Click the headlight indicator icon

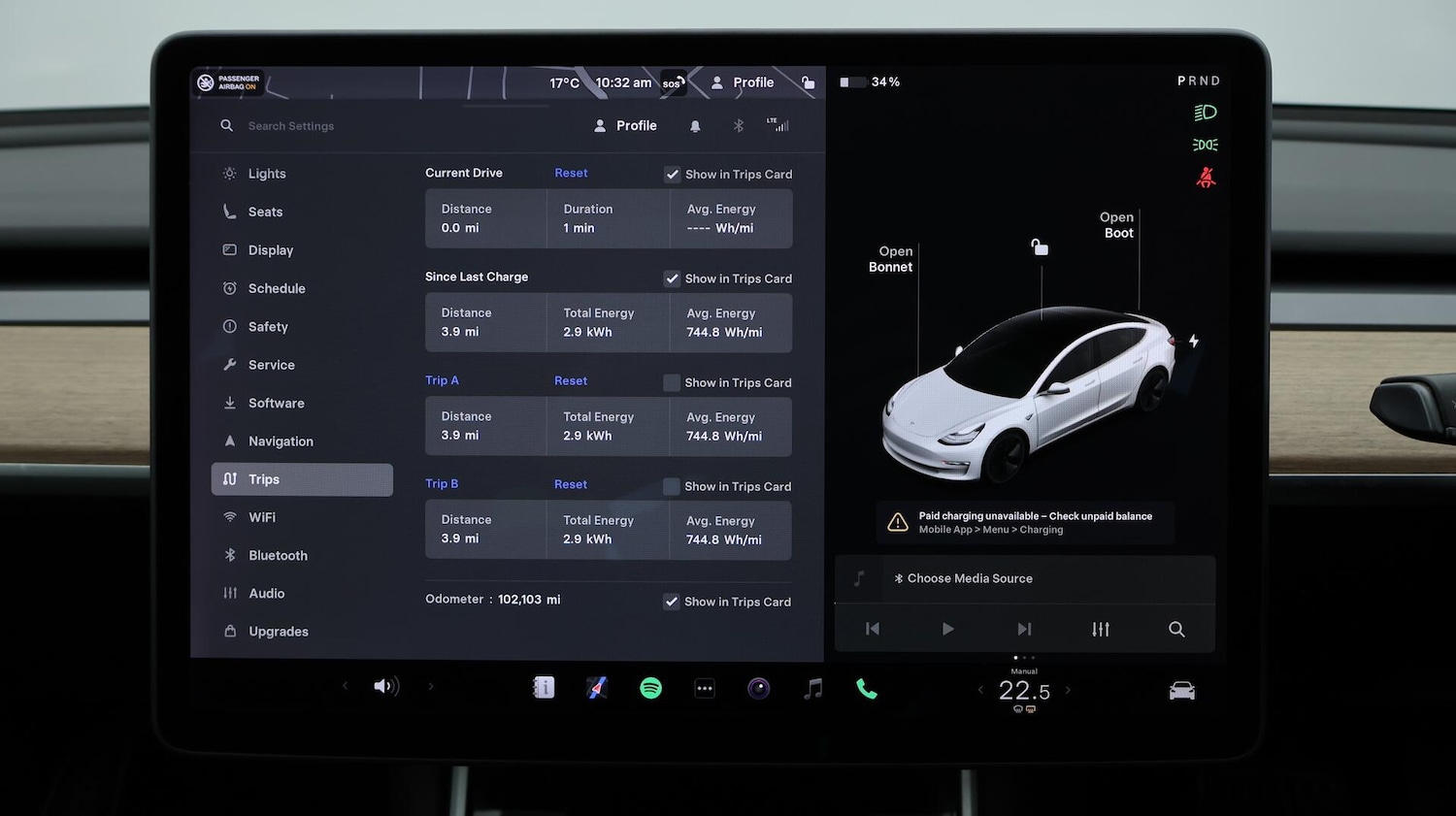(x=1206, y=113)
